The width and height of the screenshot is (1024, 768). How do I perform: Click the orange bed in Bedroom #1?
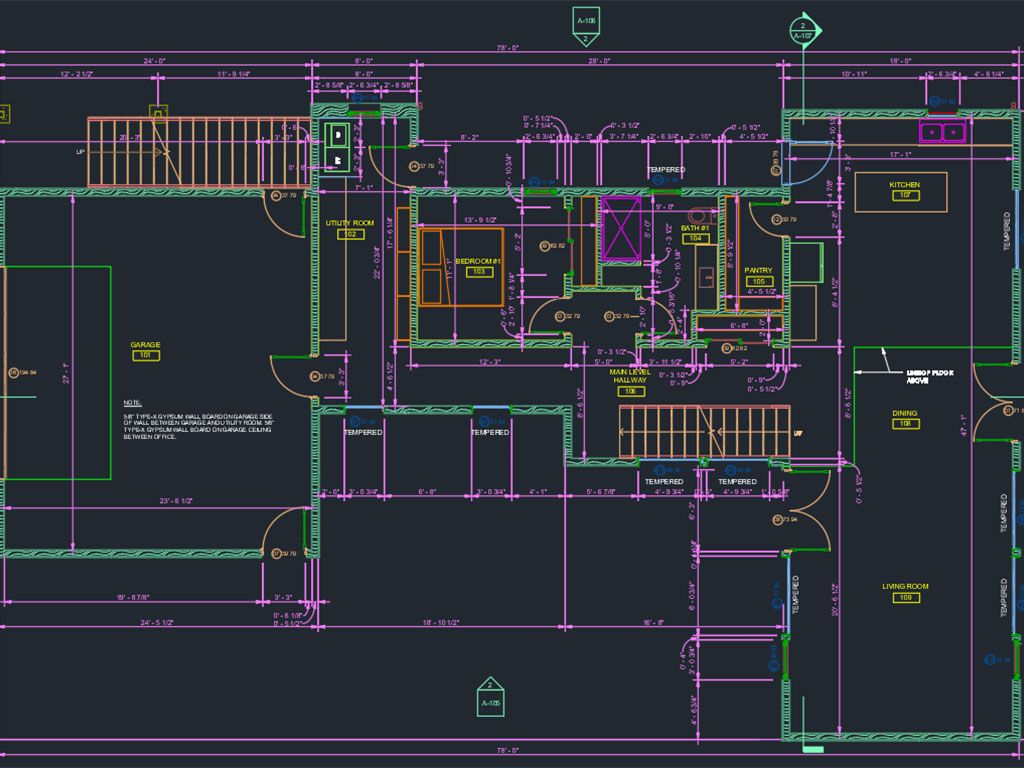[x=460, y=267]
